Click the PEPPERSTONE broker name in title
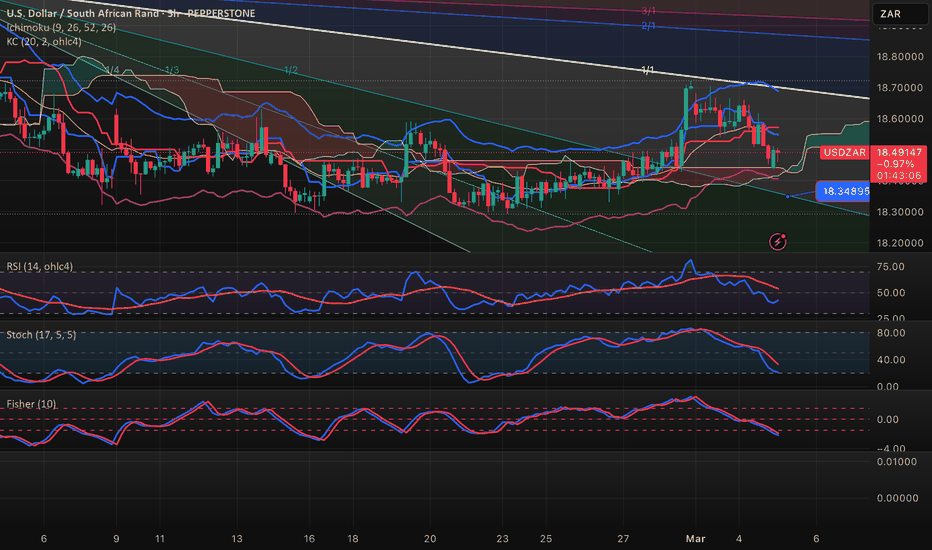The height and width of the screenshot is (550, 932). coord(221,13)
